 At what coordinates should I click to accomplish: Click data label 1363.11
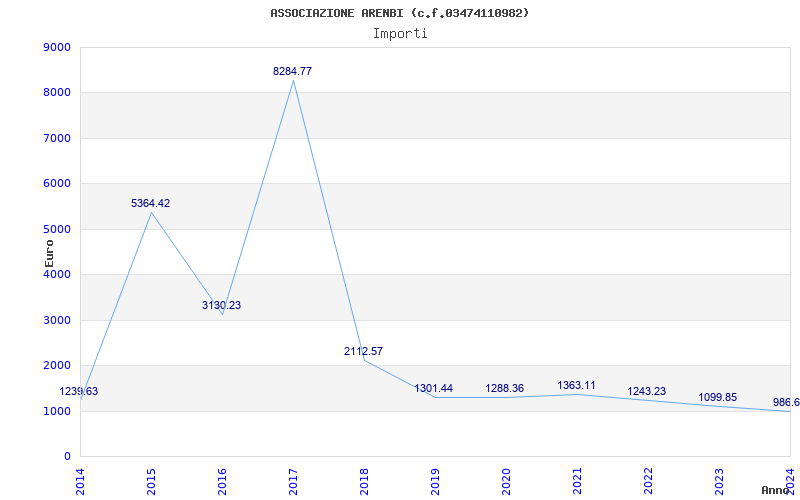point(576,386)
